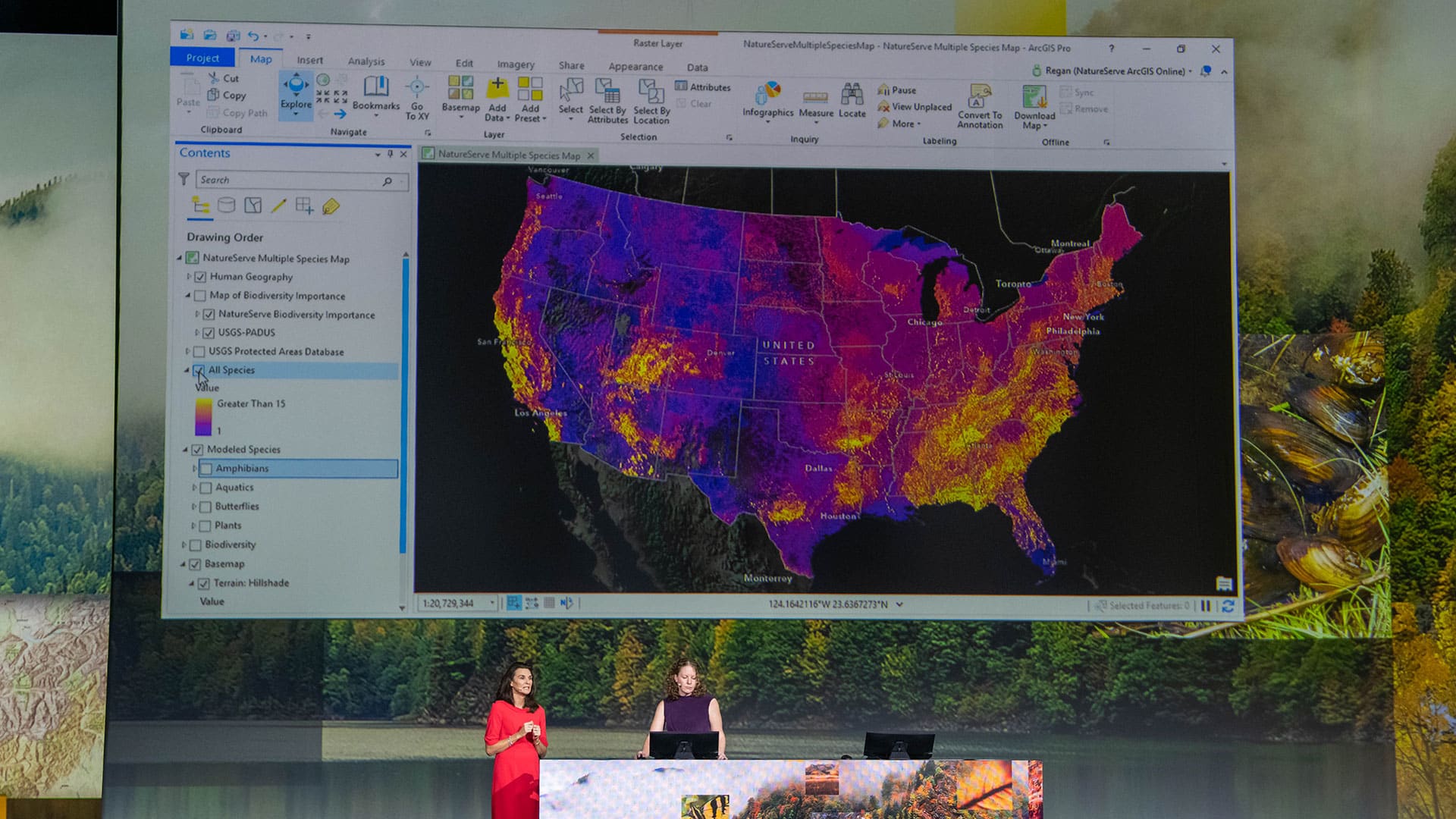
Task: Enable the Amphibians layer checkbox
Action: coord(206,469)
